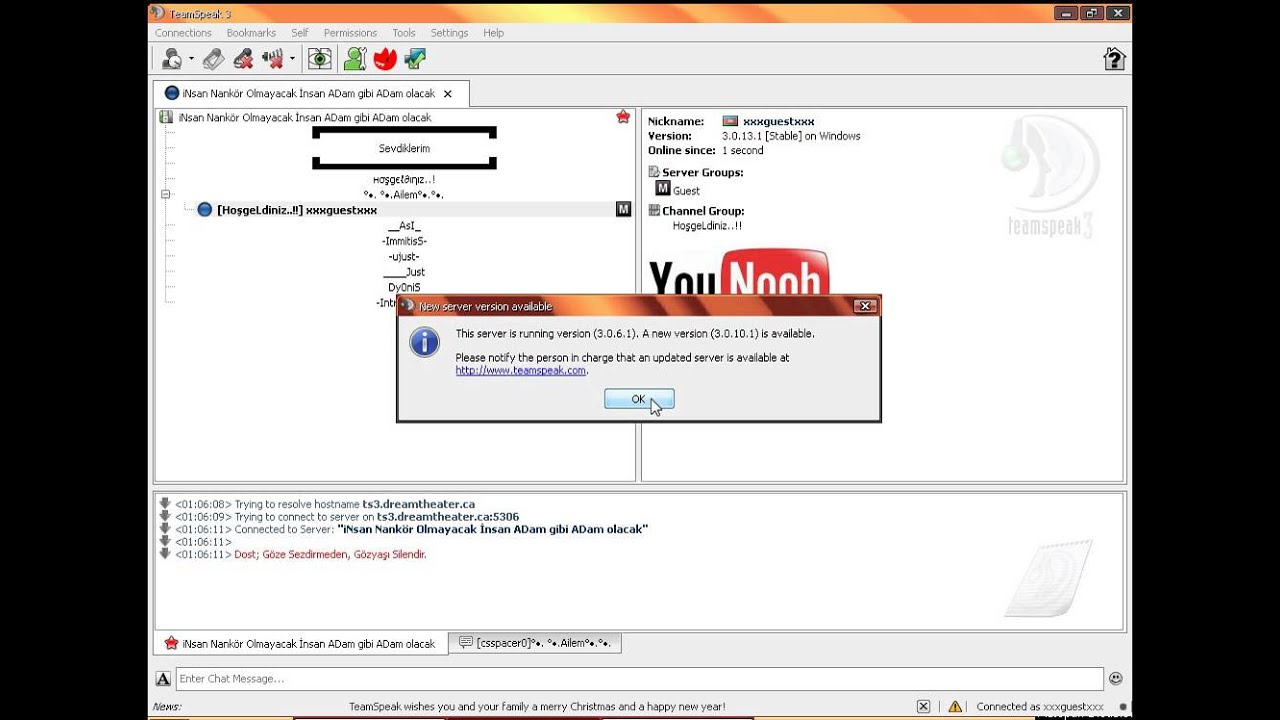Select the Dy0niS channel
Screen dimensions: 1280x720
click(x=404, y=287)
